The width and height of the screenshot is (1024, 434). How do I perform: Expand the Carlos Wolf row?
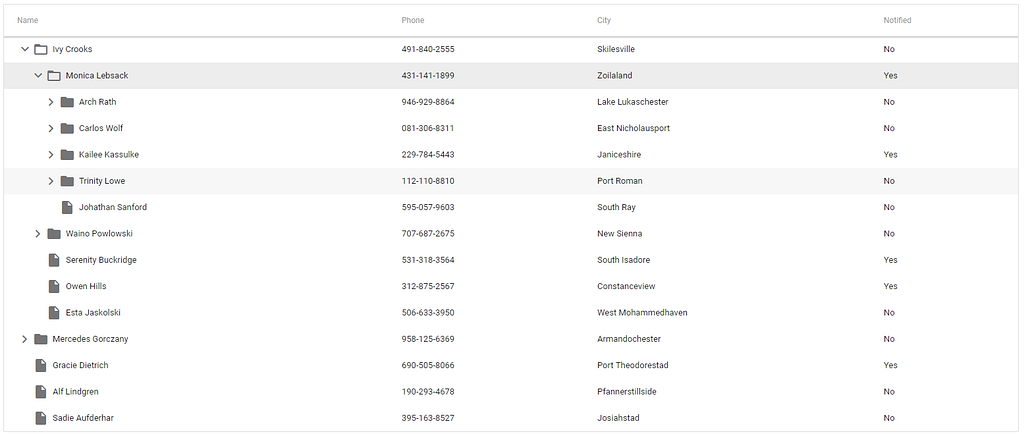tap(51, 129)
